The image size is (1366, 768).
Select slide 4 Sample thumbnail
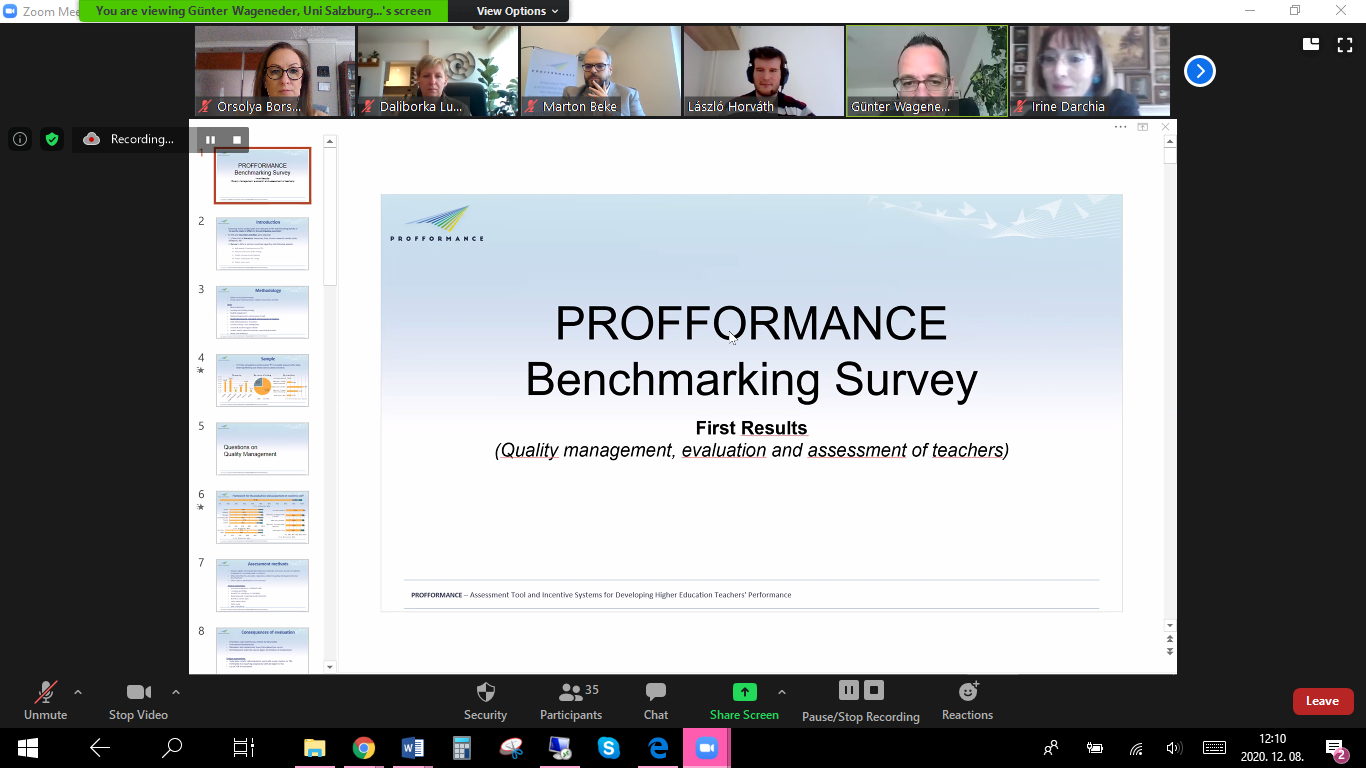tap(262, 380)
